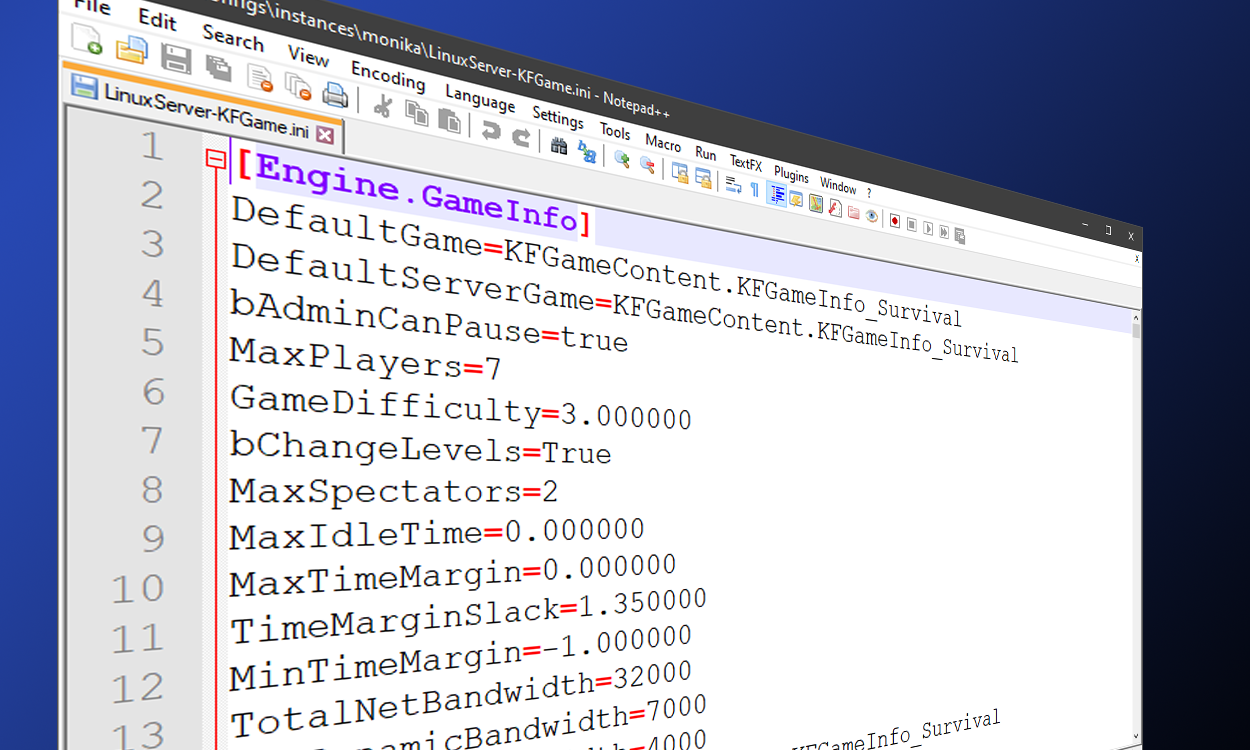
Task: Toggle file monitoring eye icon
Action: [872, 216]
